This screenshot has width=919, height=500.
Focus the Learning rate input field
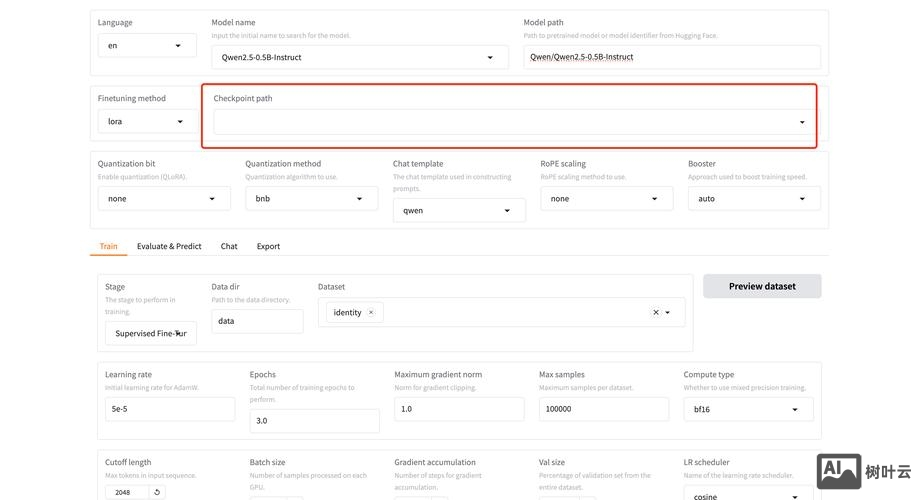pos(170,409)
